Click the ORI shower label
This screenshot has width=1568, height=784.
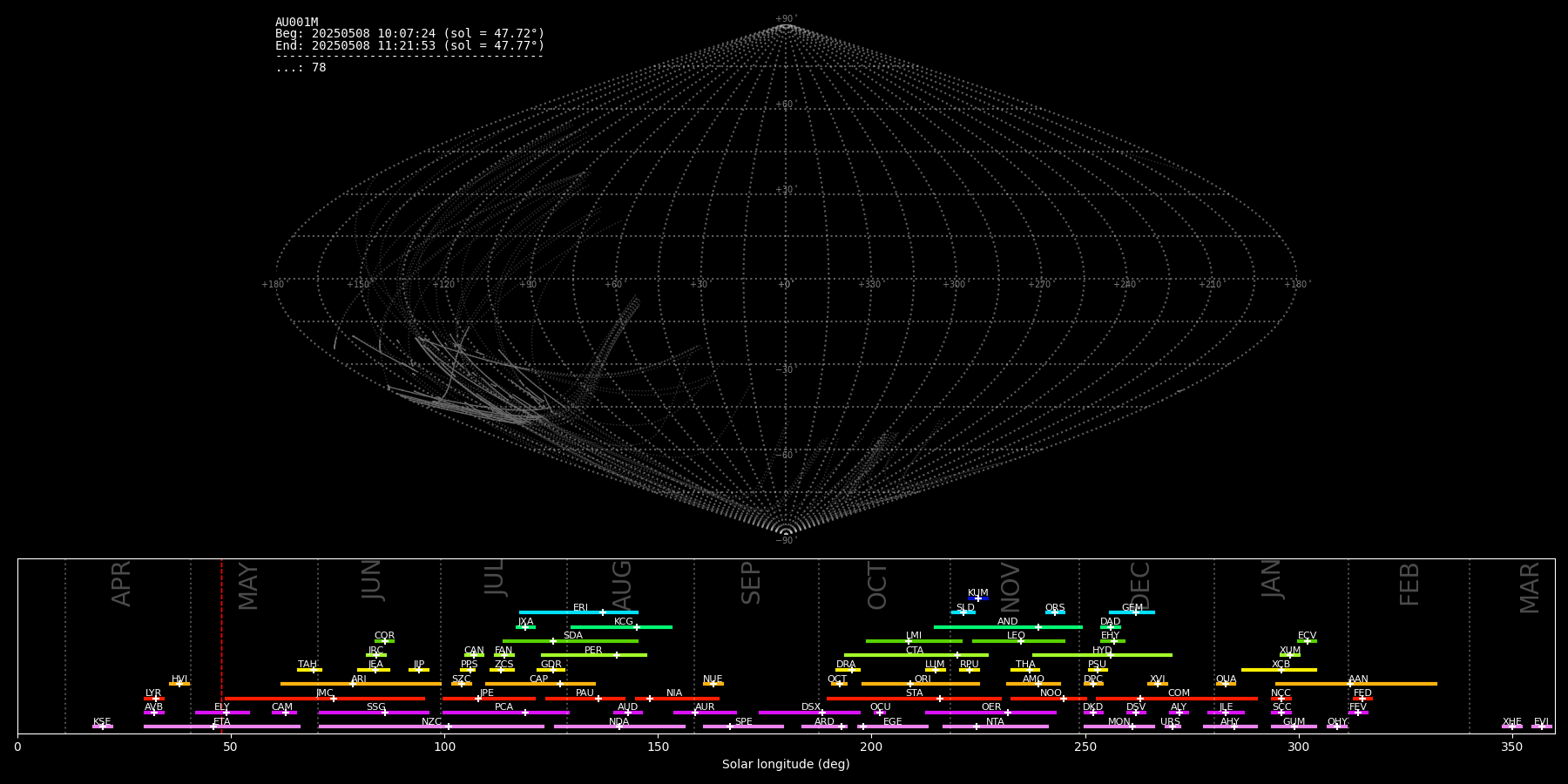point(923,679)
